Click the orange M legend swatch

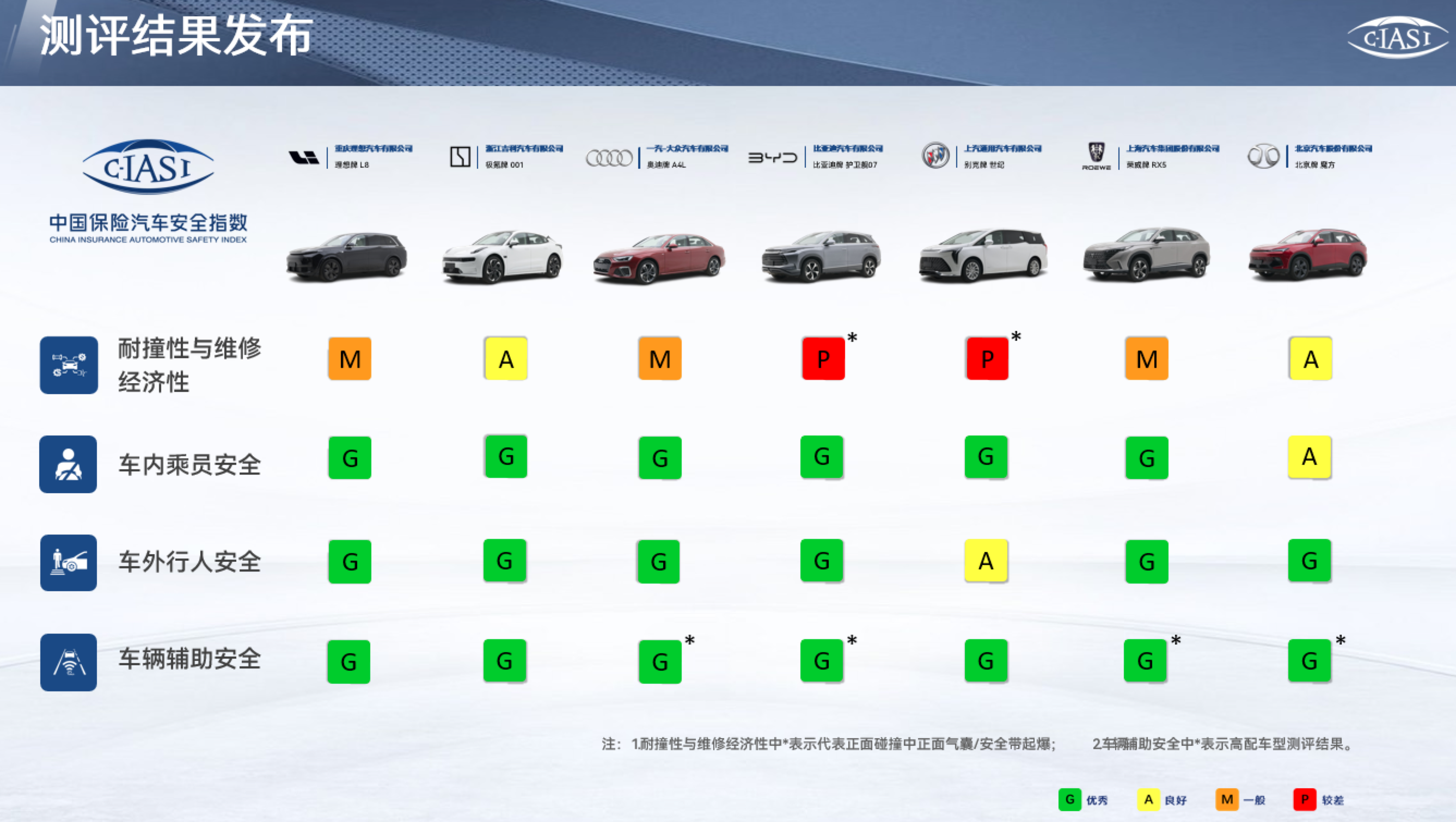pyautogui.click(x=1227, y=799)
